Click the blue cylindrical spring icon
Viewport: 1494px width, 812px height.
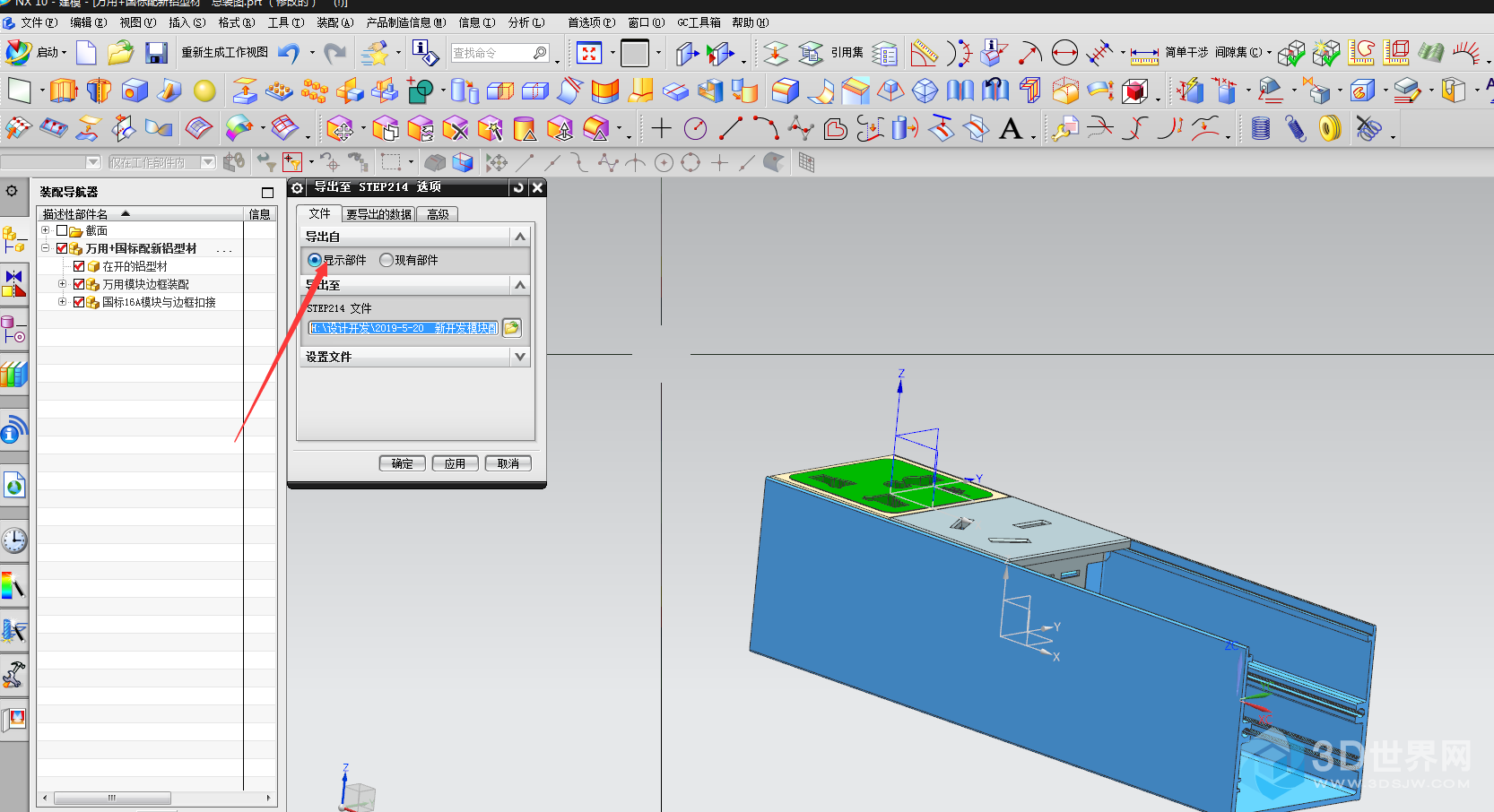click(x=1261, y=128)
